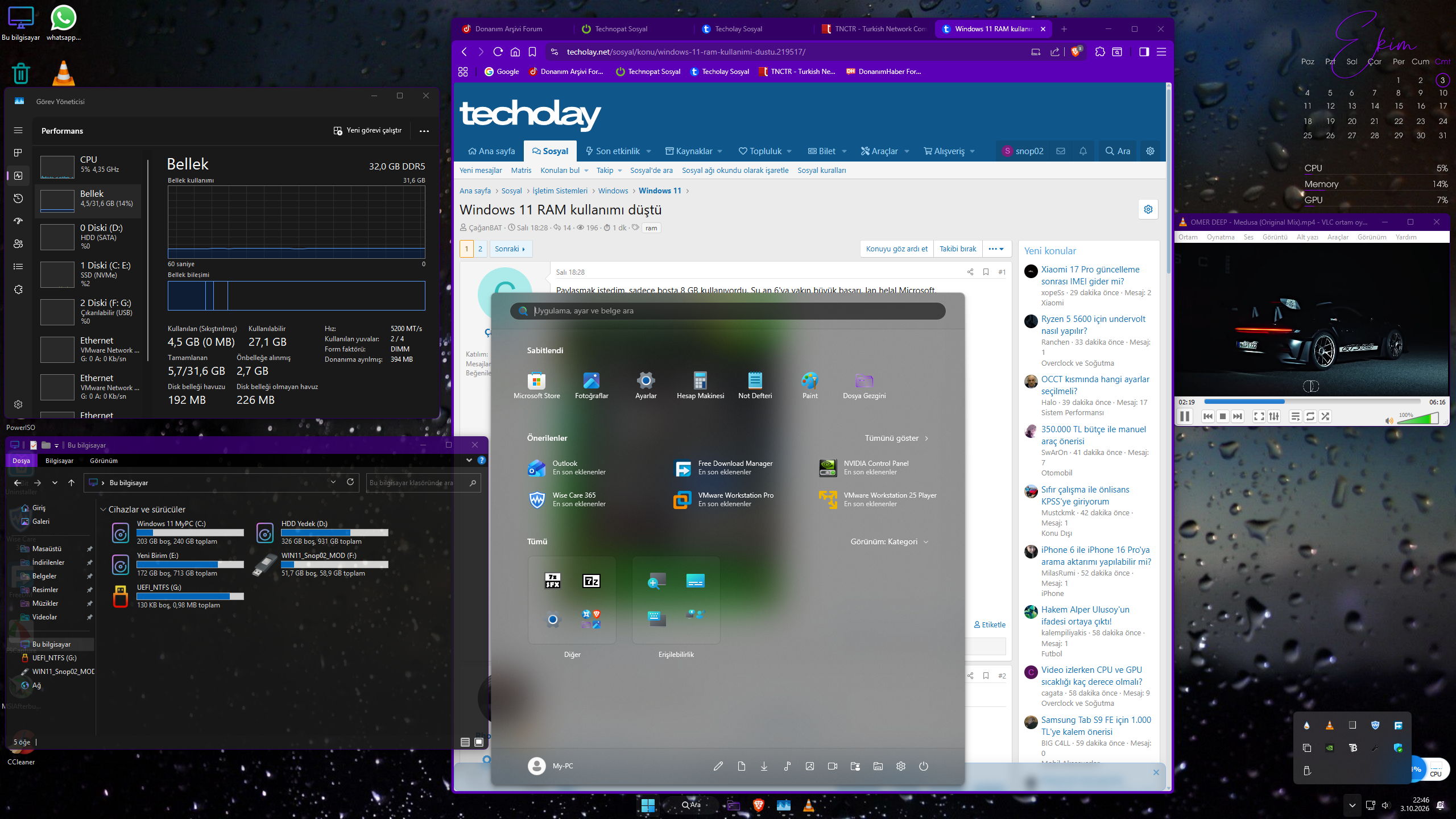Click VLC playback seek bar
The image size is (1456, 819).
point(1312,402)
